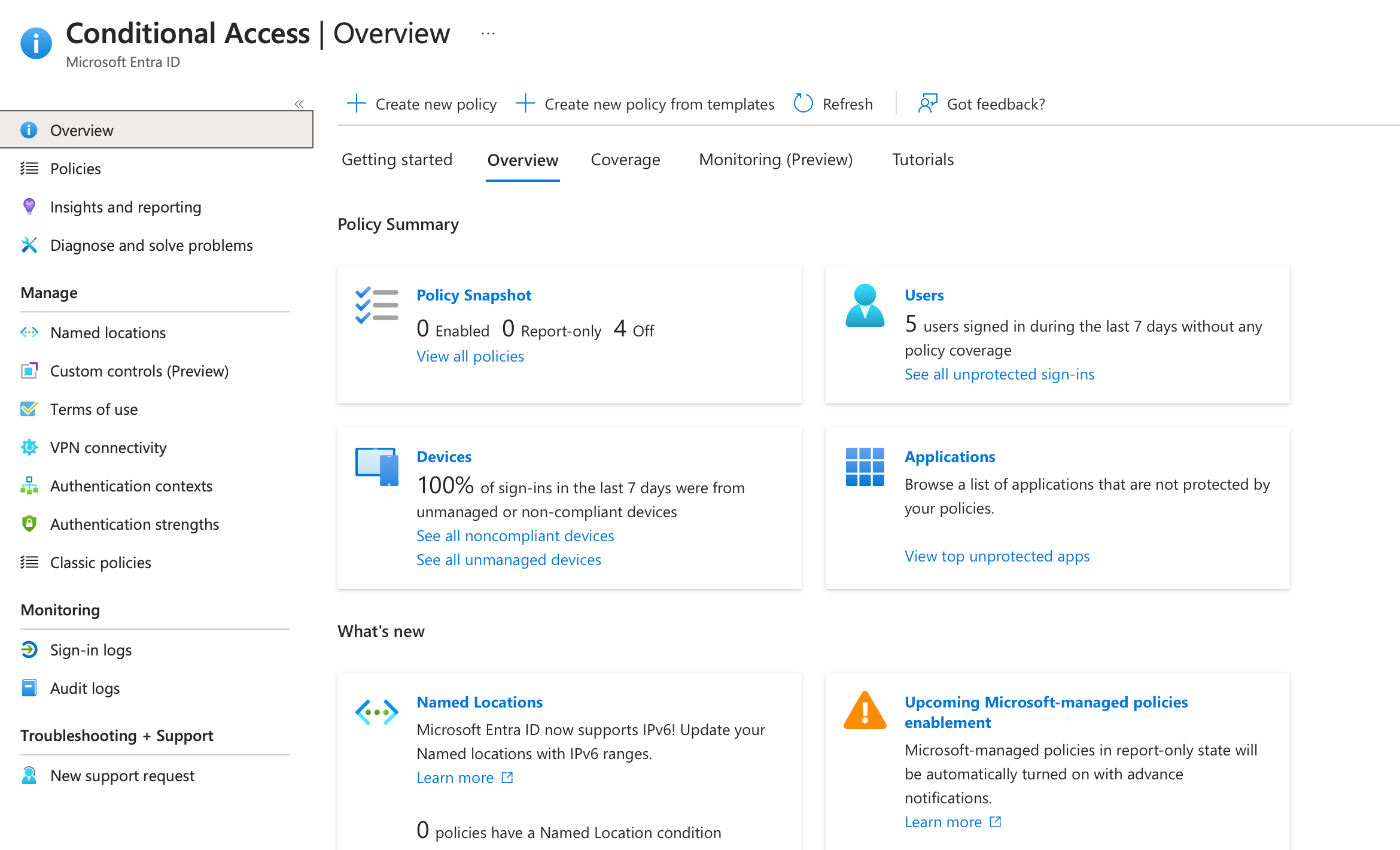Click the VPN connectivity gear icon
This screenshot has height=850, width=1400.
(x=29, y=447)
